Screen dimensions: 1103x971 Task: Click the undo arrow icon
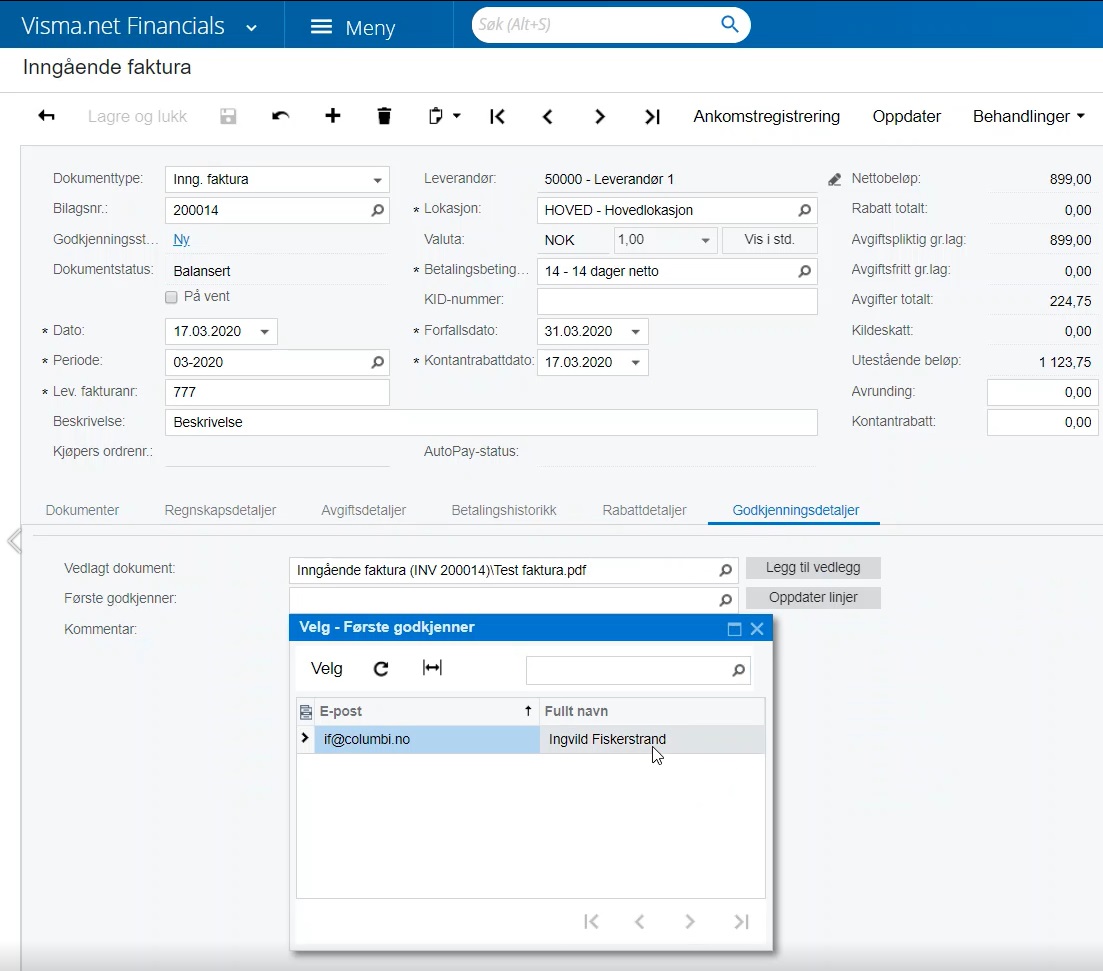pyautogui.click(x=281, y=116)
